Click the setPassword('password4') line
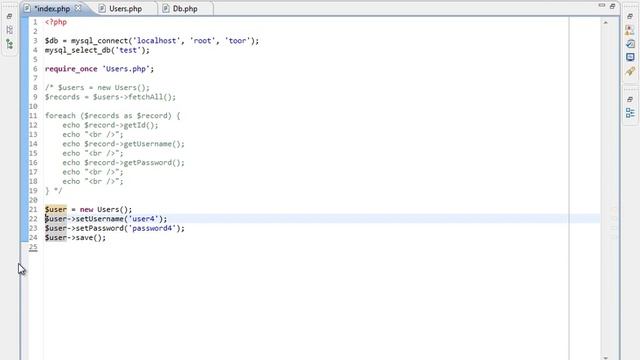The width and height of the screenshot is (640, 360). click(x=115, y=228)
